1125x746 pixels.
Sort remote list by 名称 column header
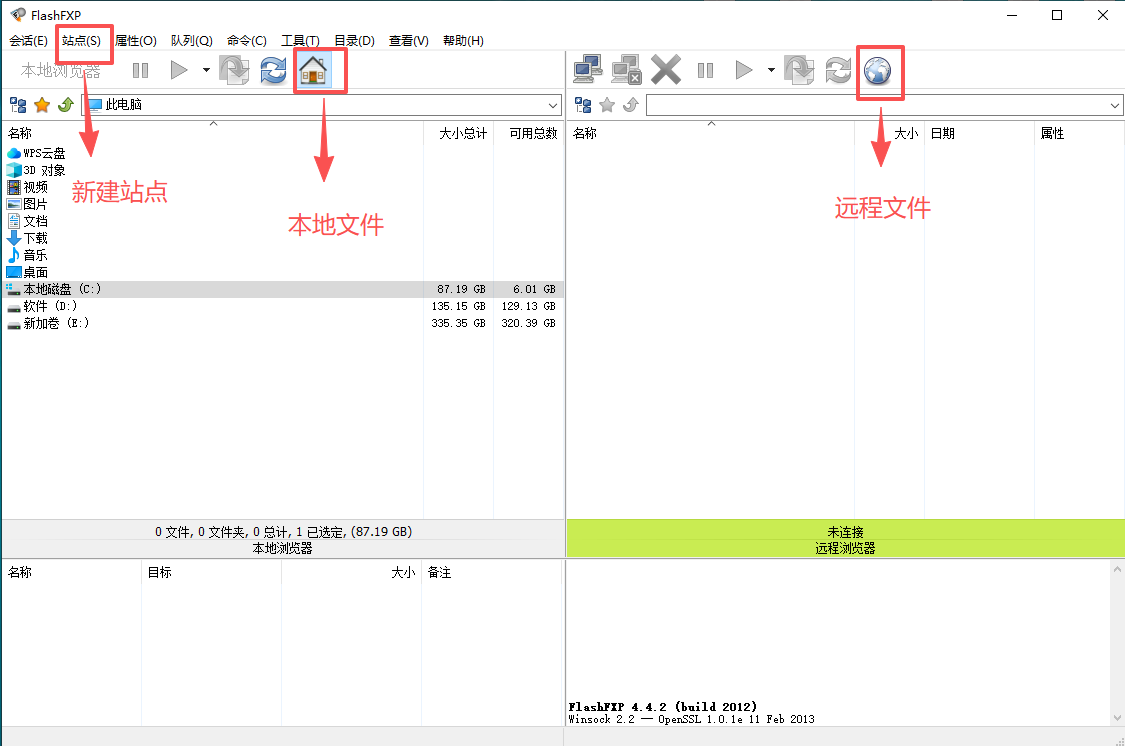711,133
